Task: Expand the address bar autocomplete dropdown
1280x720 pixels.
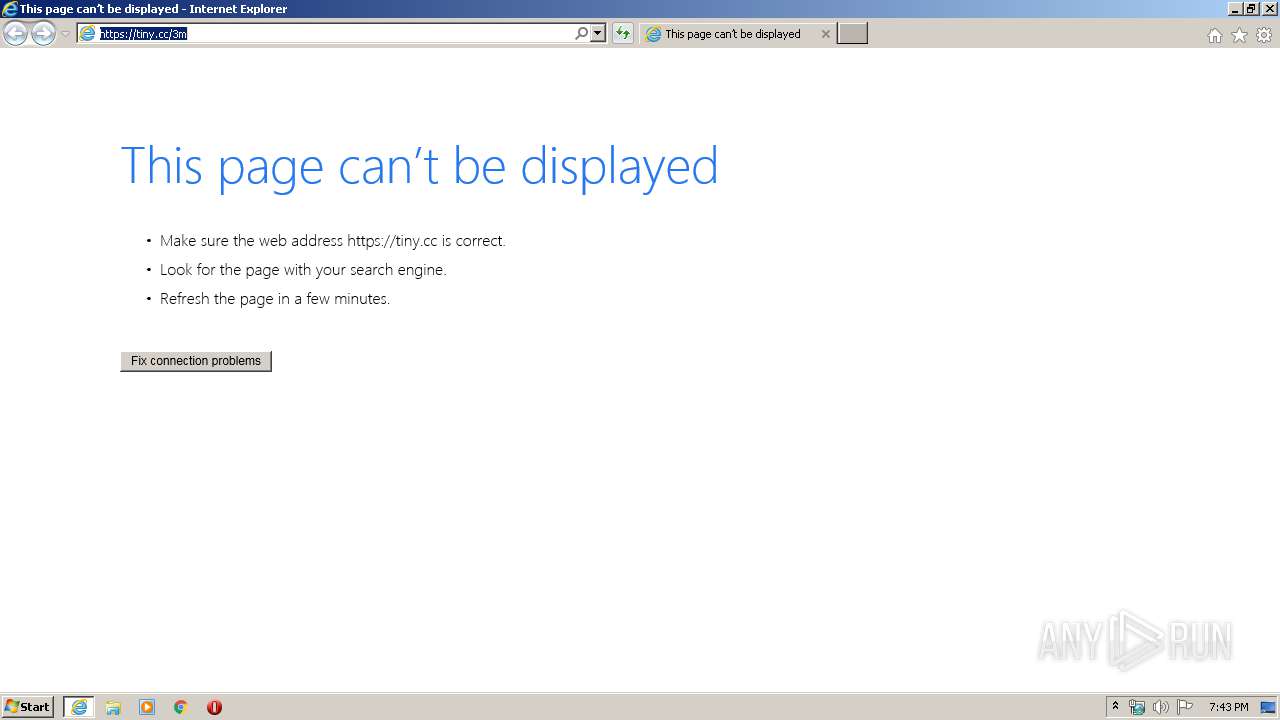Action: tap(598, 34)
